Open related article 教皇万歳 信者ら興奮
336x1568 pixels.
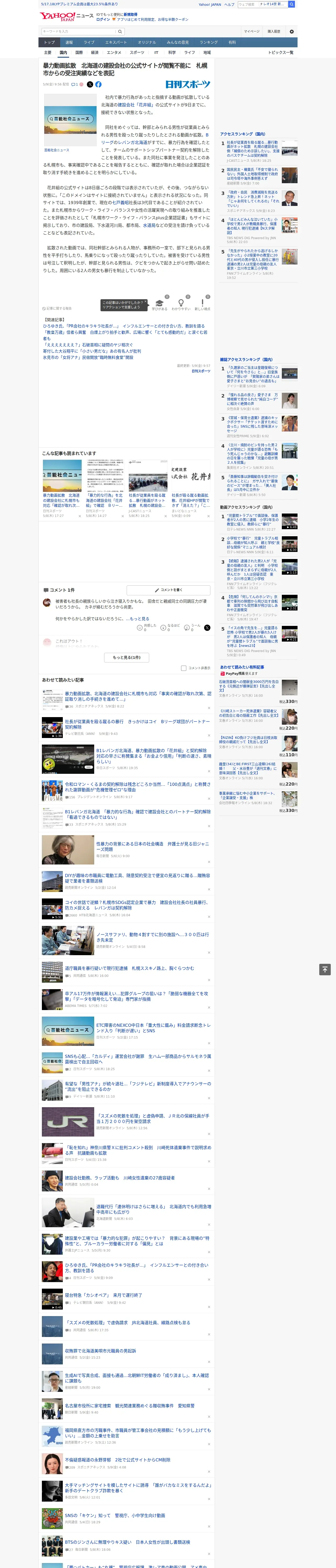click(125, 335)
